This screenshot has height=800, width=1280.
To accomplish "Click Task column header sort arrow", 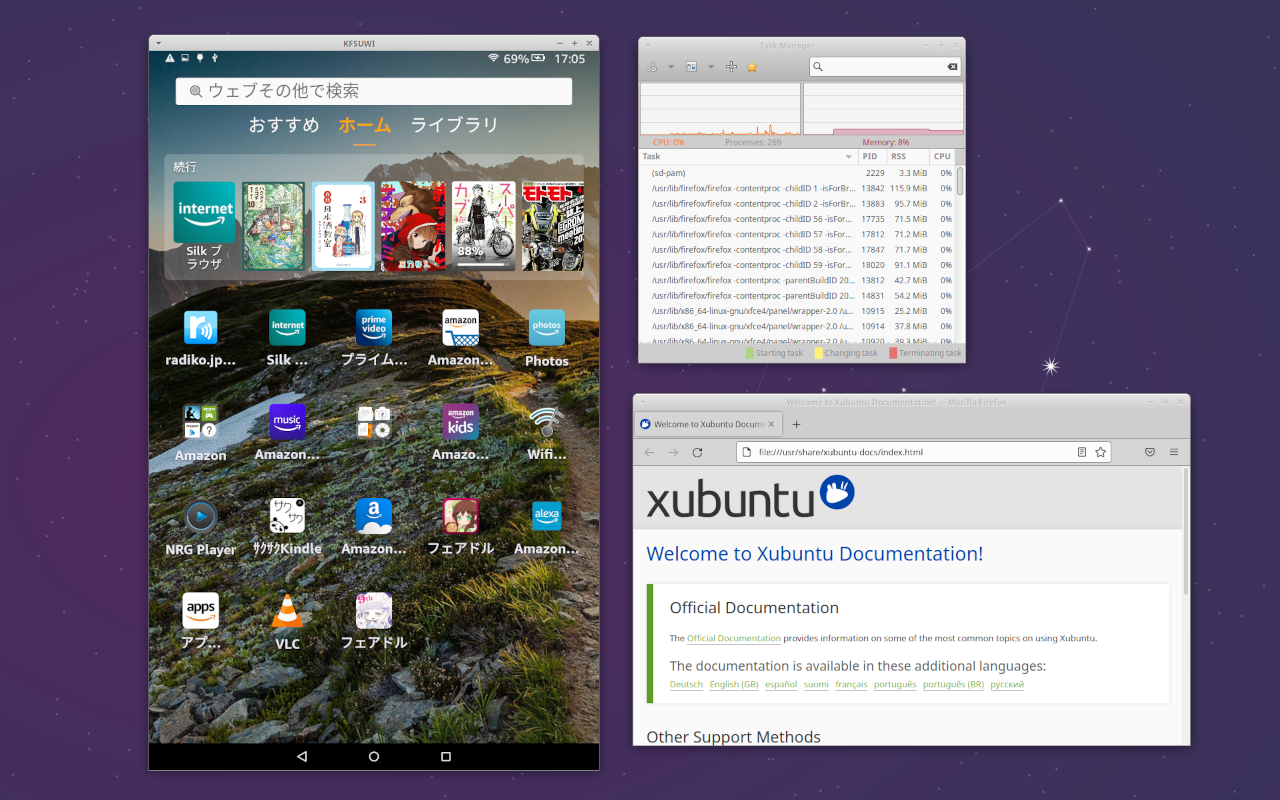I will tap(849, 157).
